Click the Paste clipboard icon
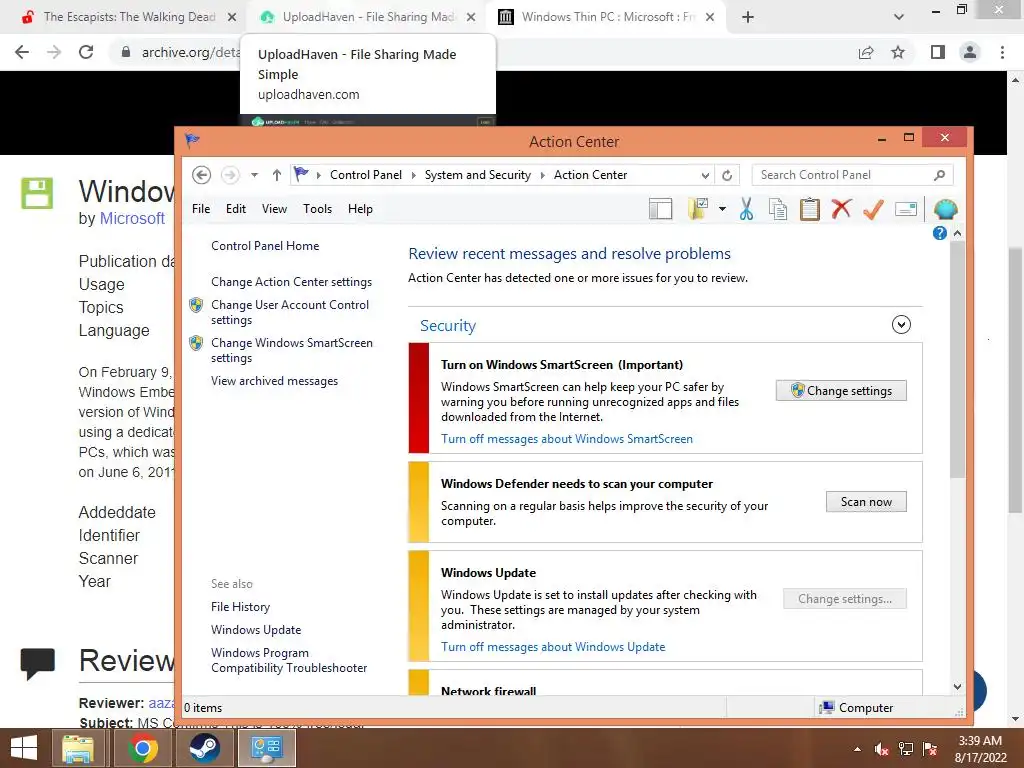This screenshot has width=1024, height=768. click(810, 209)
